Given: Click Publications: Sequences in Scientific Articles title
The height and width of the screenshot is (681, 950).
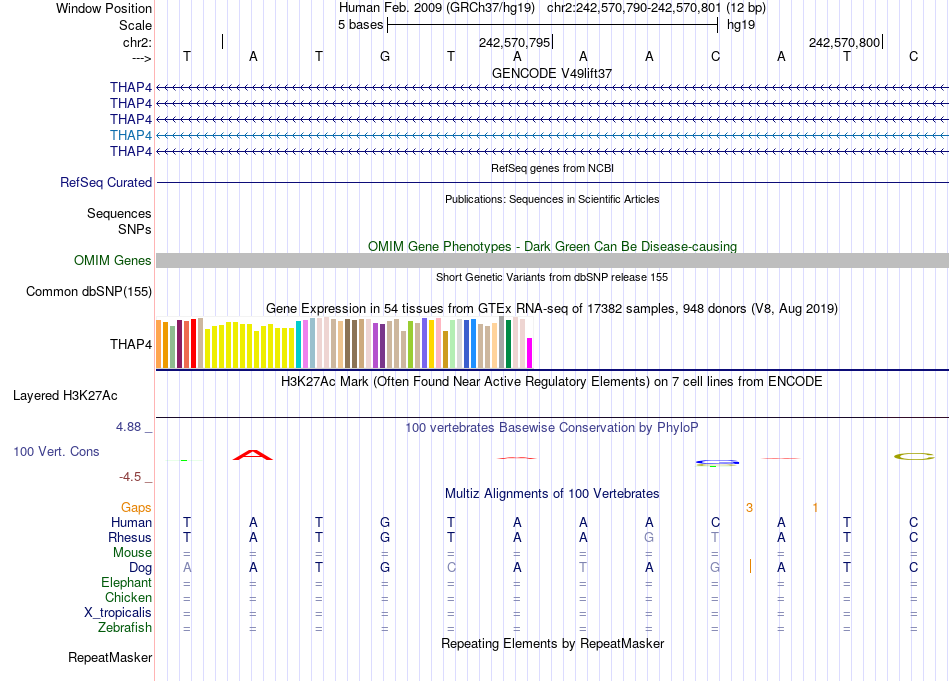Looking at the screenshot, I should pyautogui.click(x=552, y=199).
